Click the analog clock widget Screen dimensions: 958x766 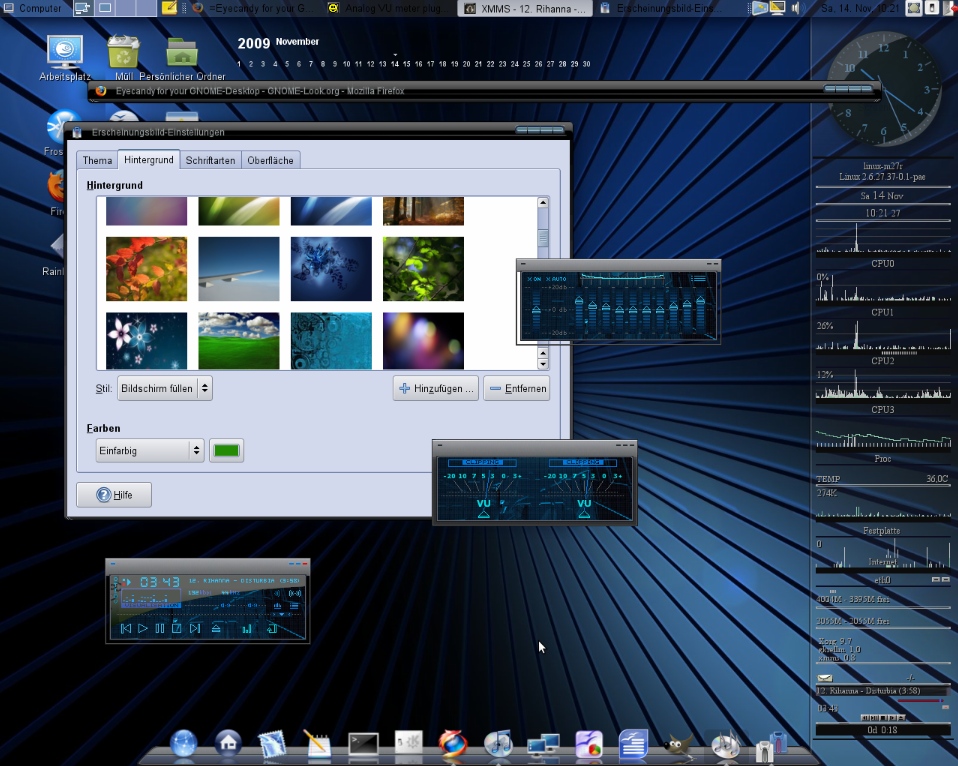pyautogui.click(x=883, y=89)
